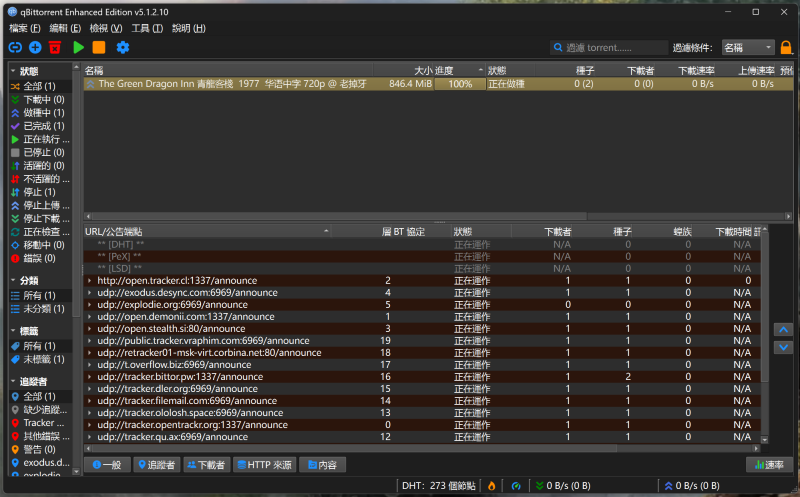Select 活躍的 (0) status filter

(x=40, y=166)
